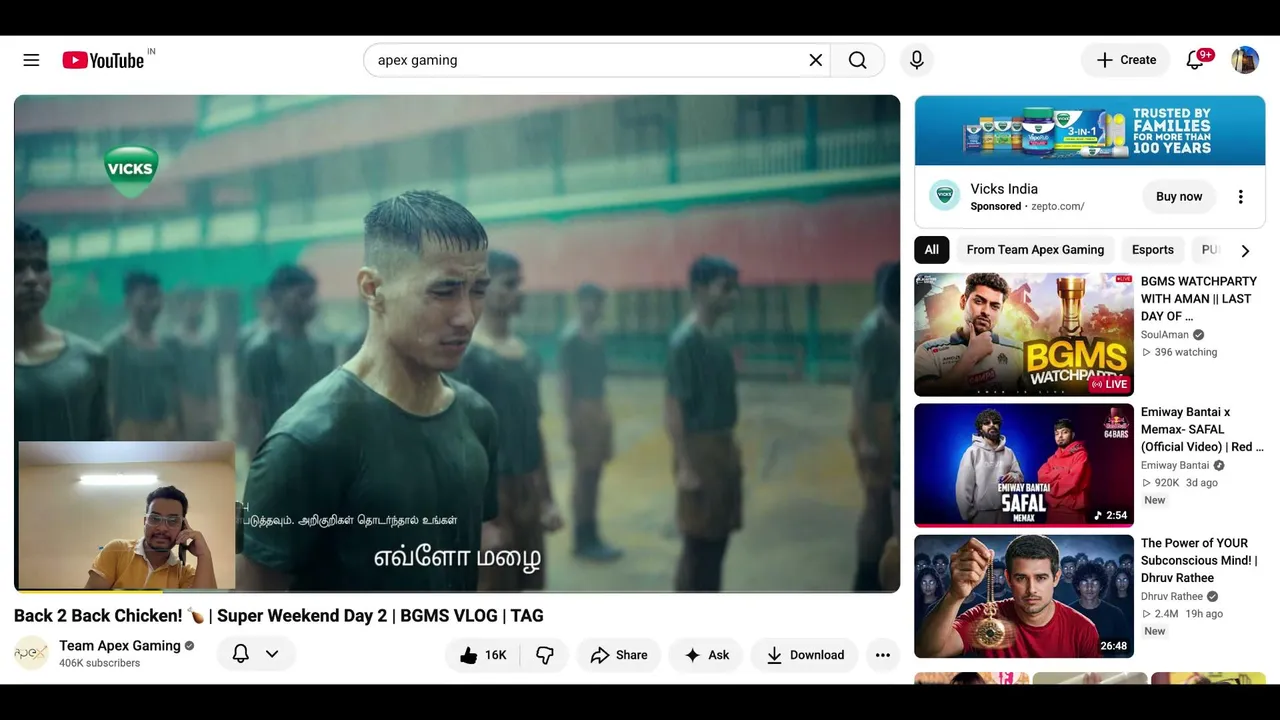Select From Team Apex Gaming chip
The image size is (1280, 720).
tap(1035, 250)
